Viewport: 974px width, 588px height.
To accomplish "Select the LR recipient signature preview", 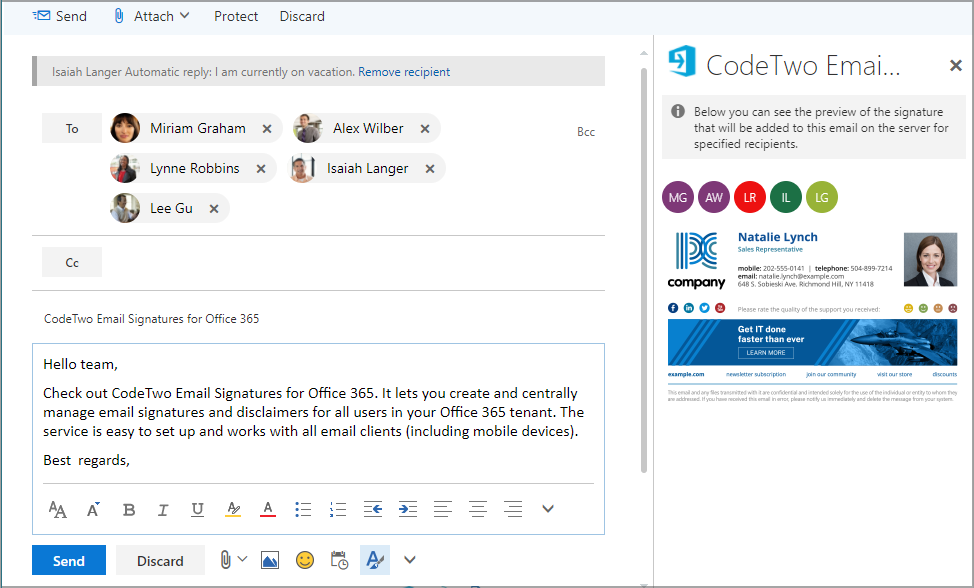I will (750, 197).
